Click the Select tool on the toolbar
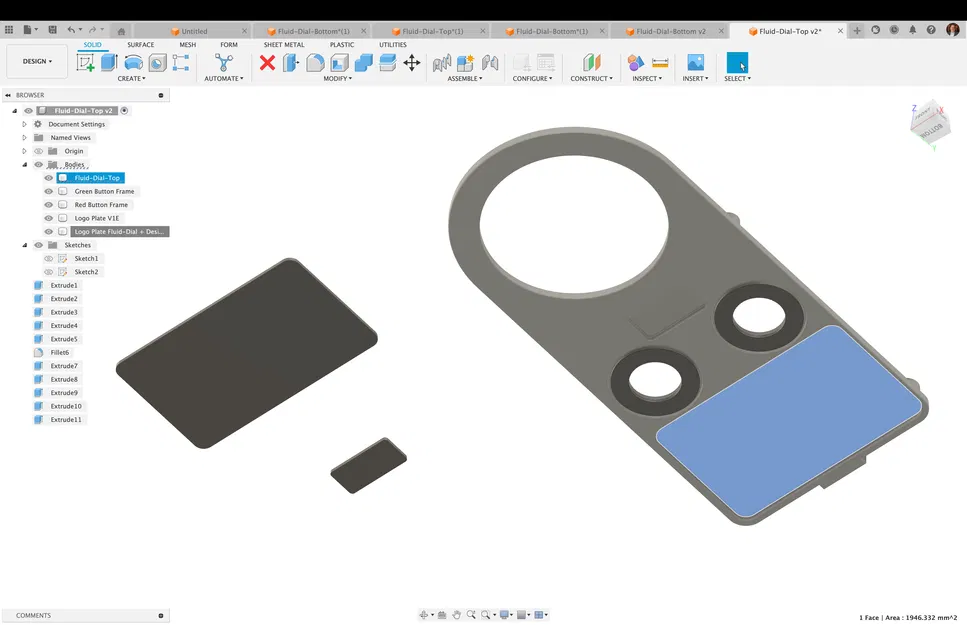The width and height of the screenshot is (967, 625). point(737,62)
